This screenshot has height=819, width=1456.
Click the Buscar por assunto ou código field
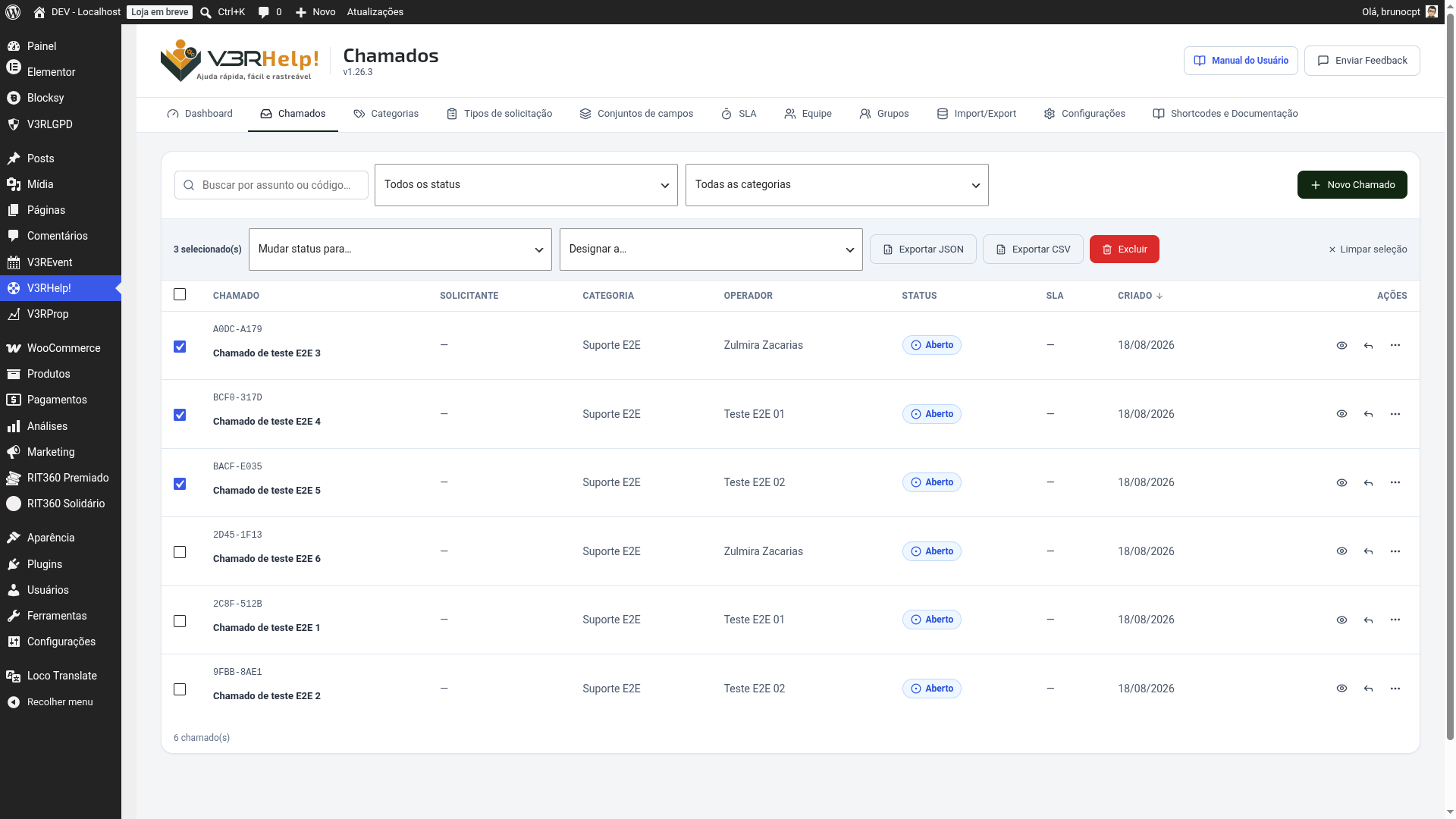(x=271, y=185)
